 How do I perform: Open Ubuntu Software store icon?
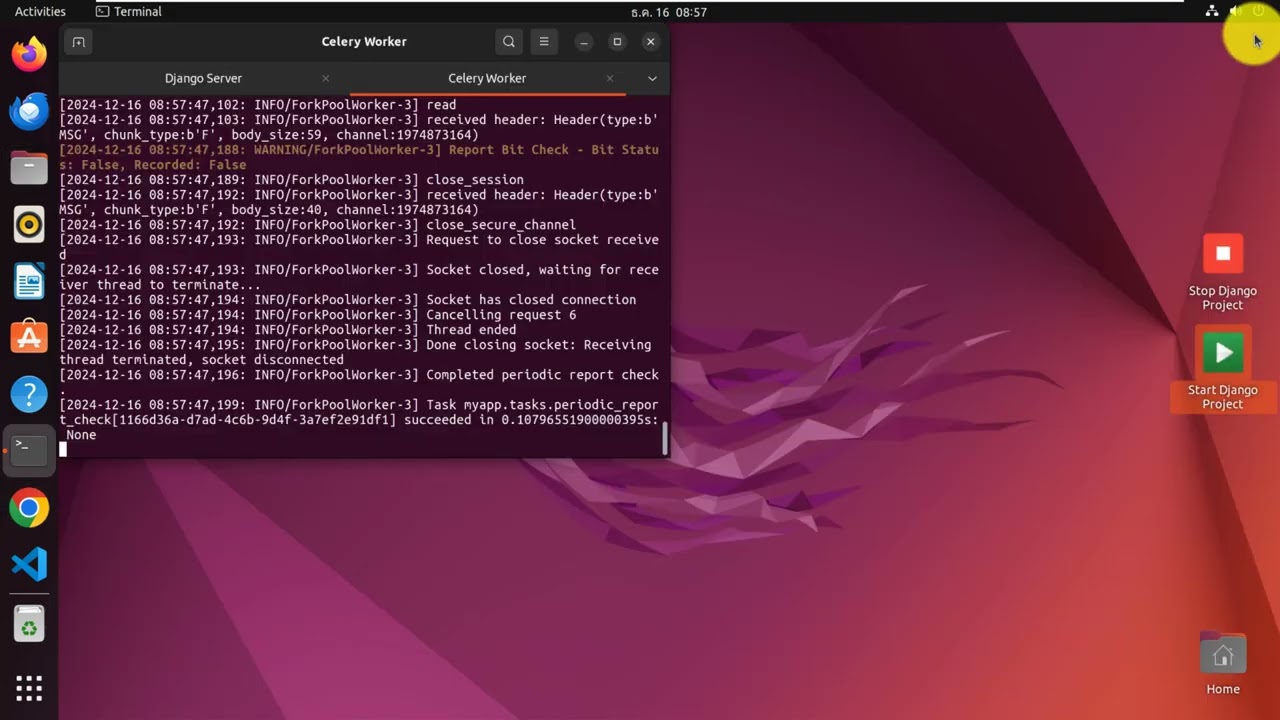coord(29,338)
